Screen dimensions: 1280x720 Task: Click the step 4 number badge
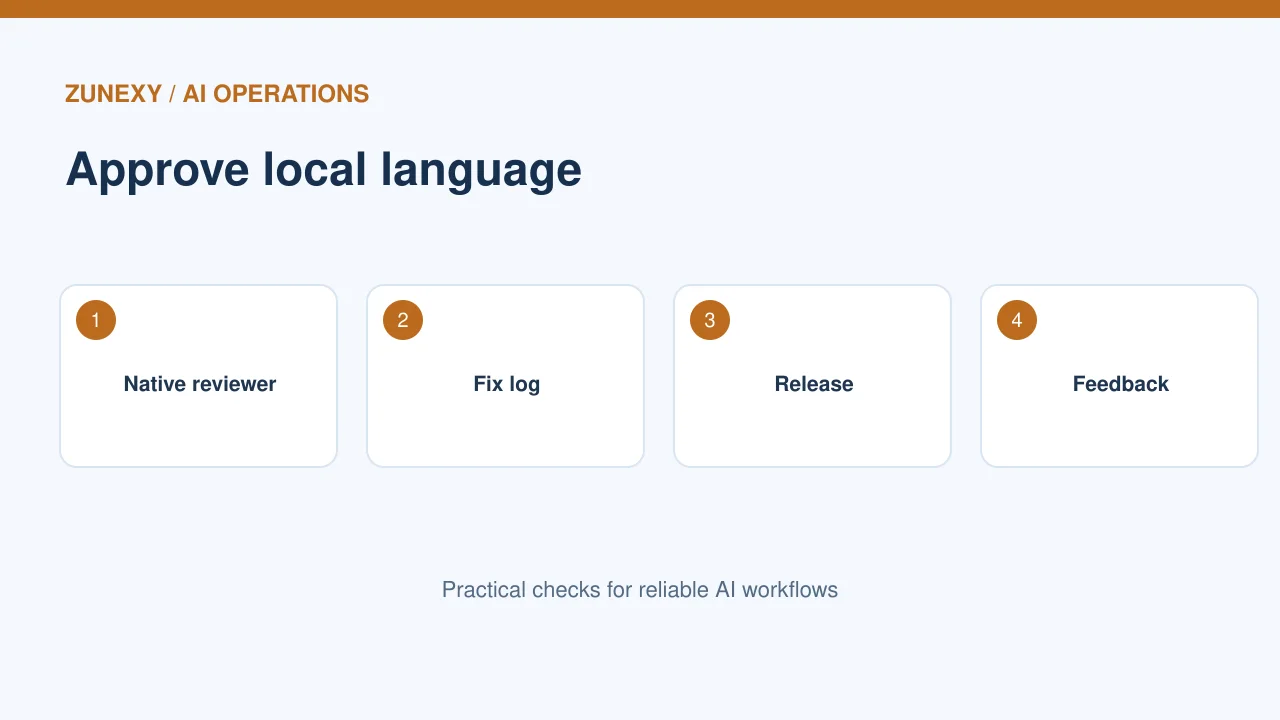pyautogui.click(x=1017, y=320)
